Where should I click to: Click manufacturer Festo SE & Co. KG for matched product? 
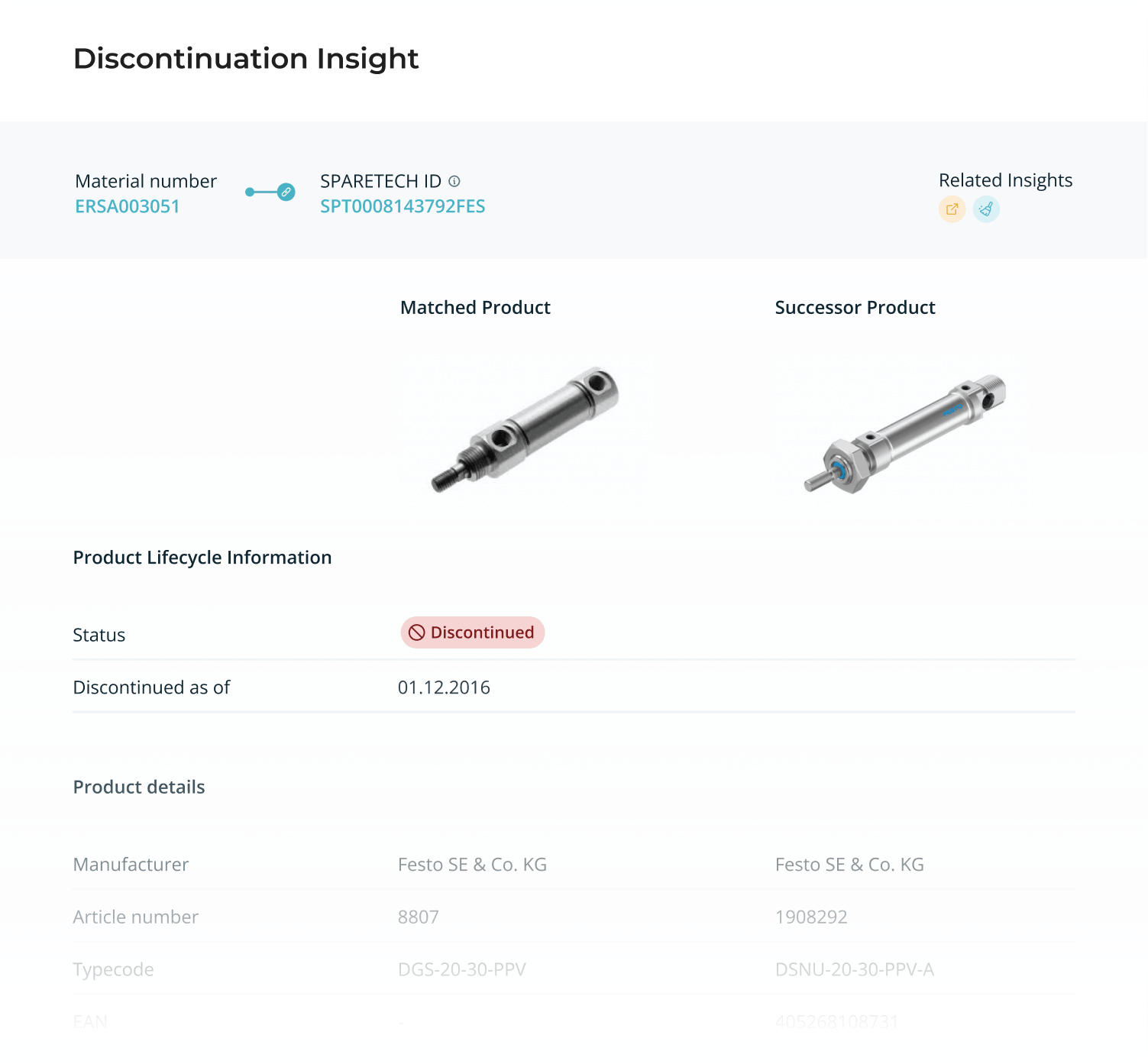click(x=472, y=864)
